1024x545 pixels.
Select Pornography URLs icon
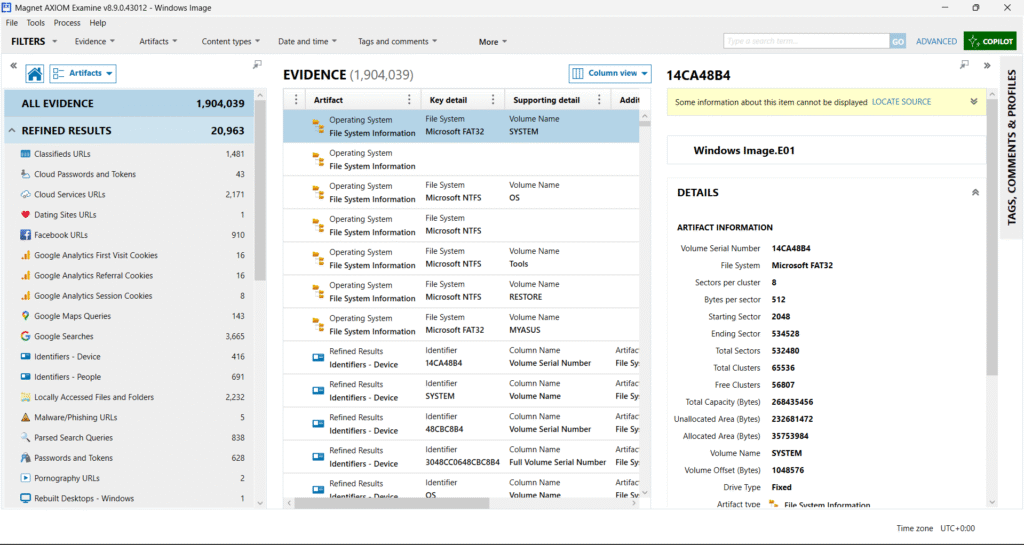(x=25, y=478)
